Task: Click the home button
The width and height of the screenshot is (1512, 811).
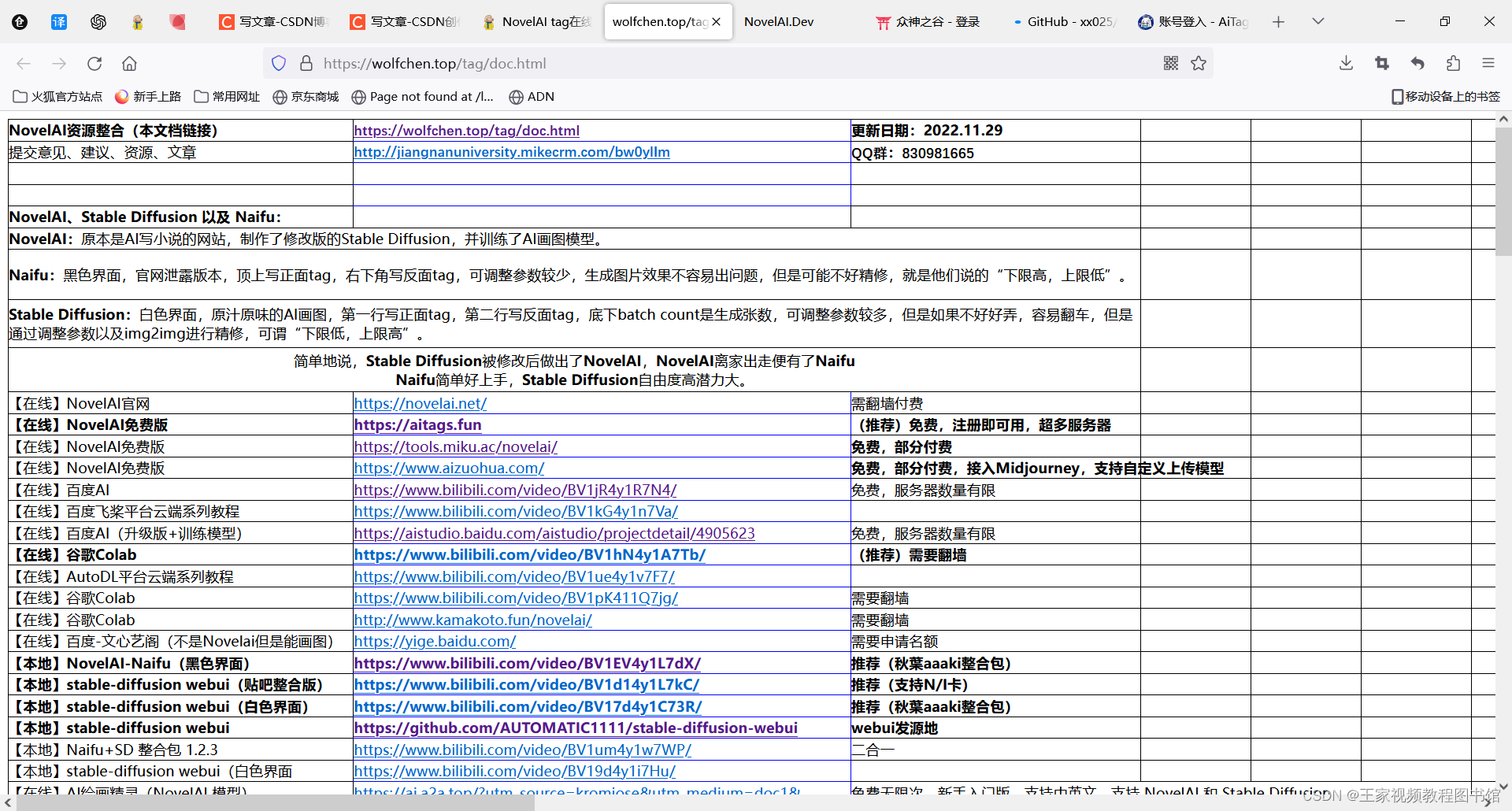Action: click(x=129, y=64)
